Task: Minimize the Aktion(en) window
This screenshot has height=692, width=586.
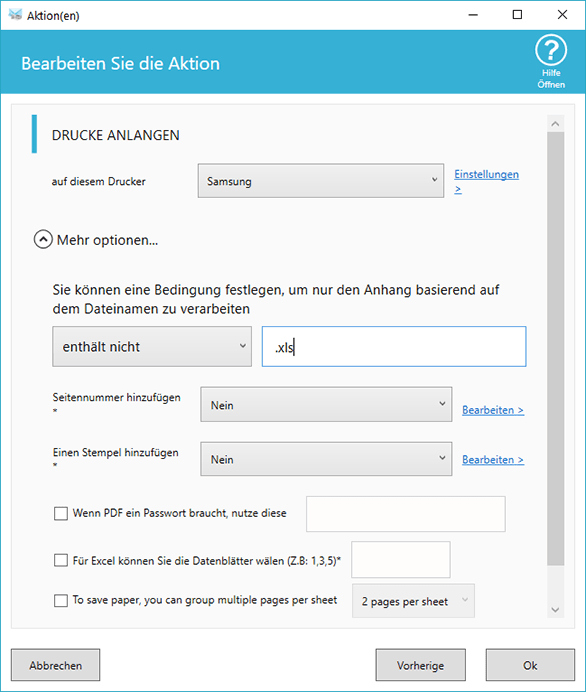Action: [x=473, y=15]
